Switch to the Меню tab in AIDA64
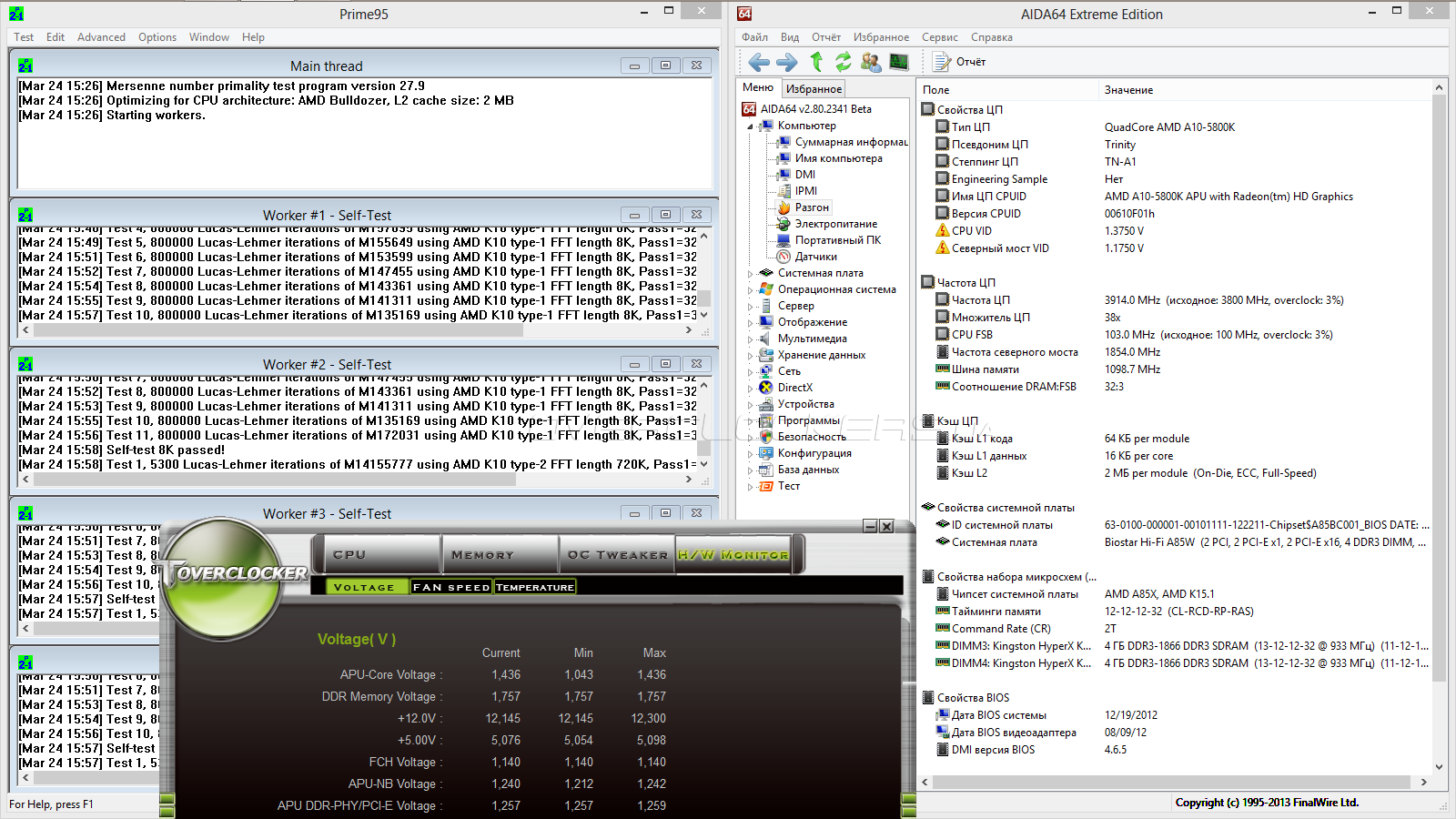The width and height of the screenshot is (1456, 819). tap(758, 88)
